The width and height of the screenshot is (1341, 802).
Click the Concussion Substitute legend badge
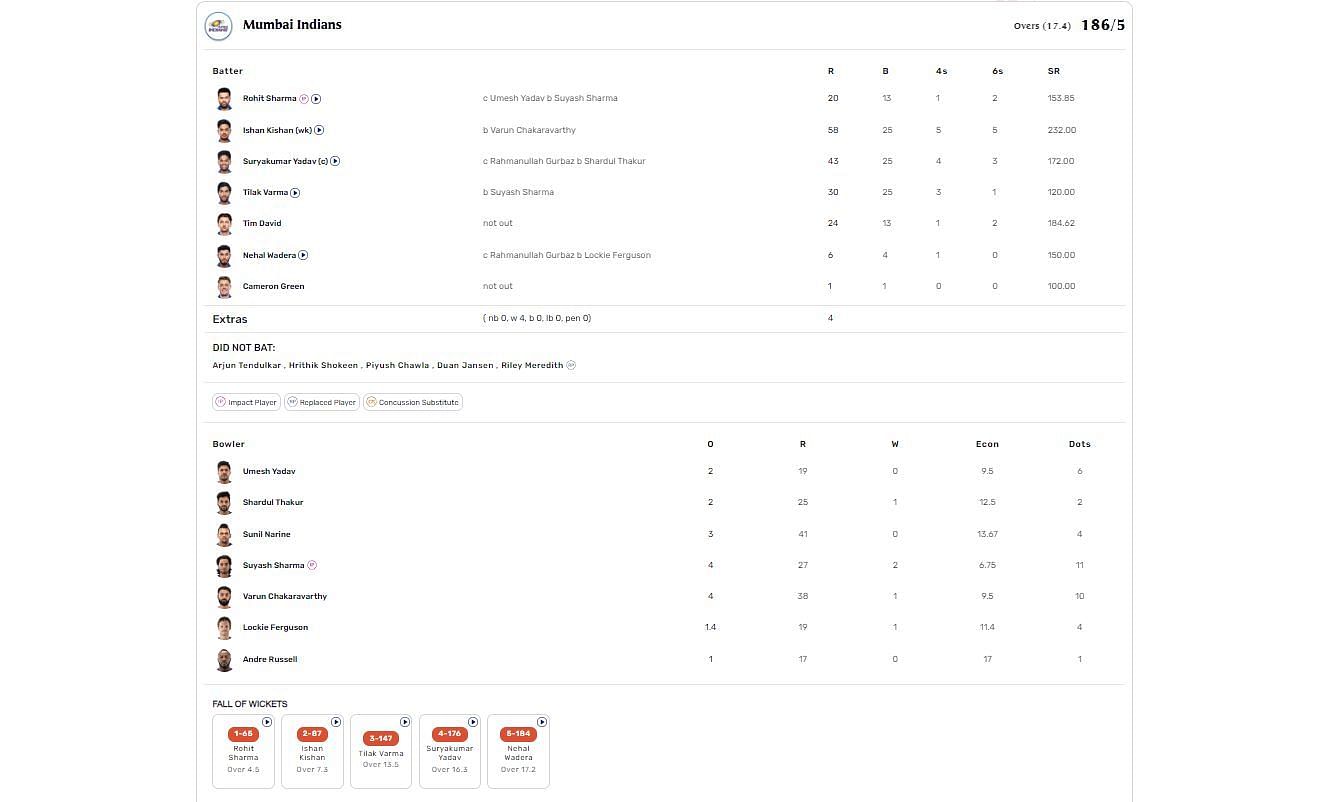[412, 402]
